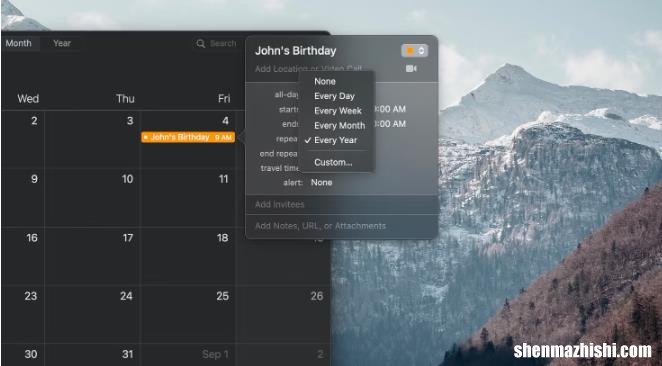Screen dimensions: 662x366
Task: Click the video call camera icon
Action: click(411, 68)
